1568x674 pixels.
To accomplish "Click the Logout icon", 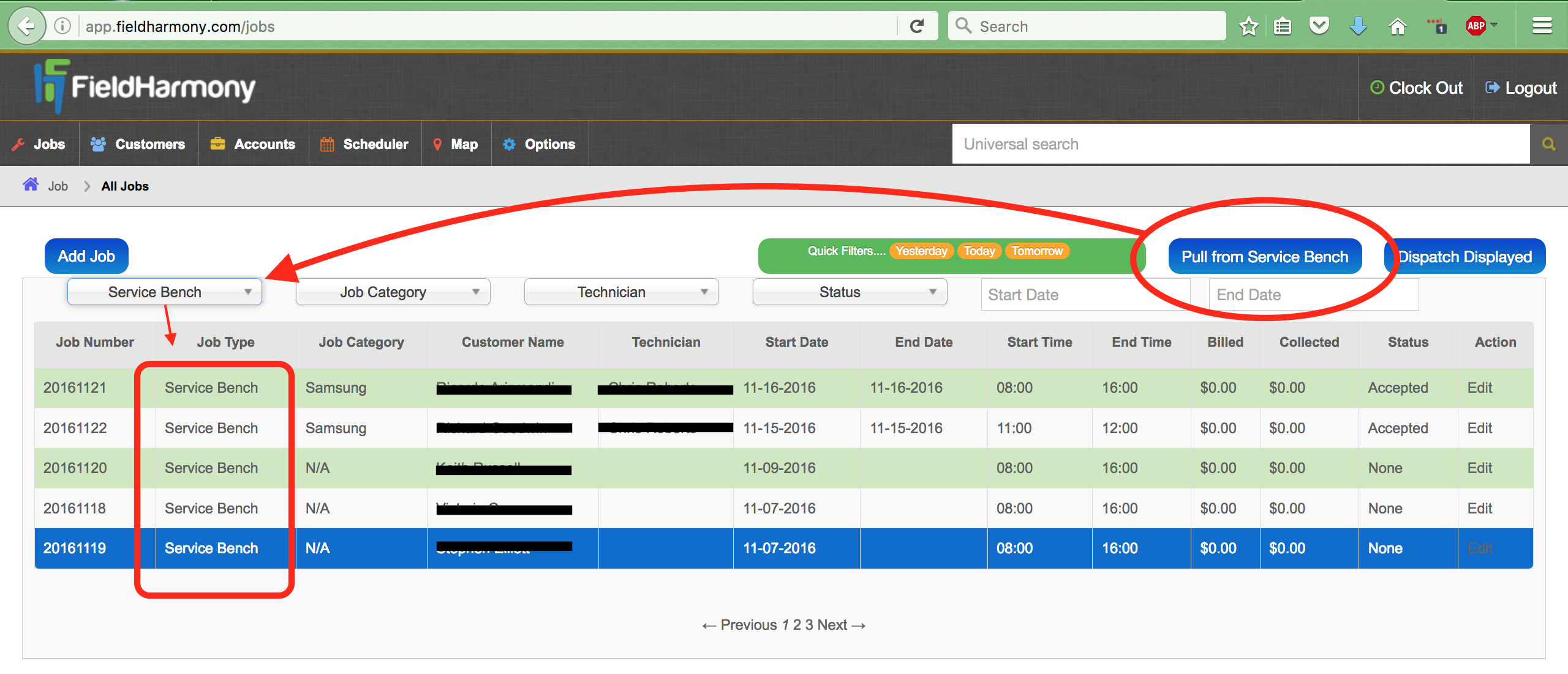I will 1491,88.
